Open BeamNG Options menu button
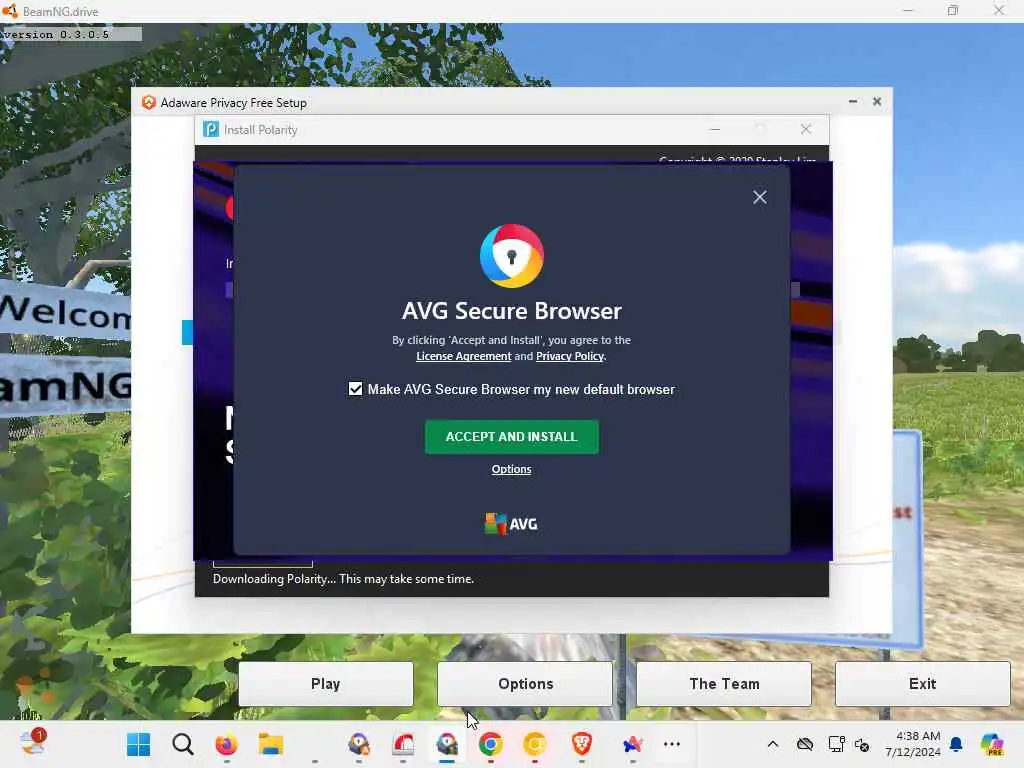This screenshot has height=768, width=1024. click(x=526, y=684)
